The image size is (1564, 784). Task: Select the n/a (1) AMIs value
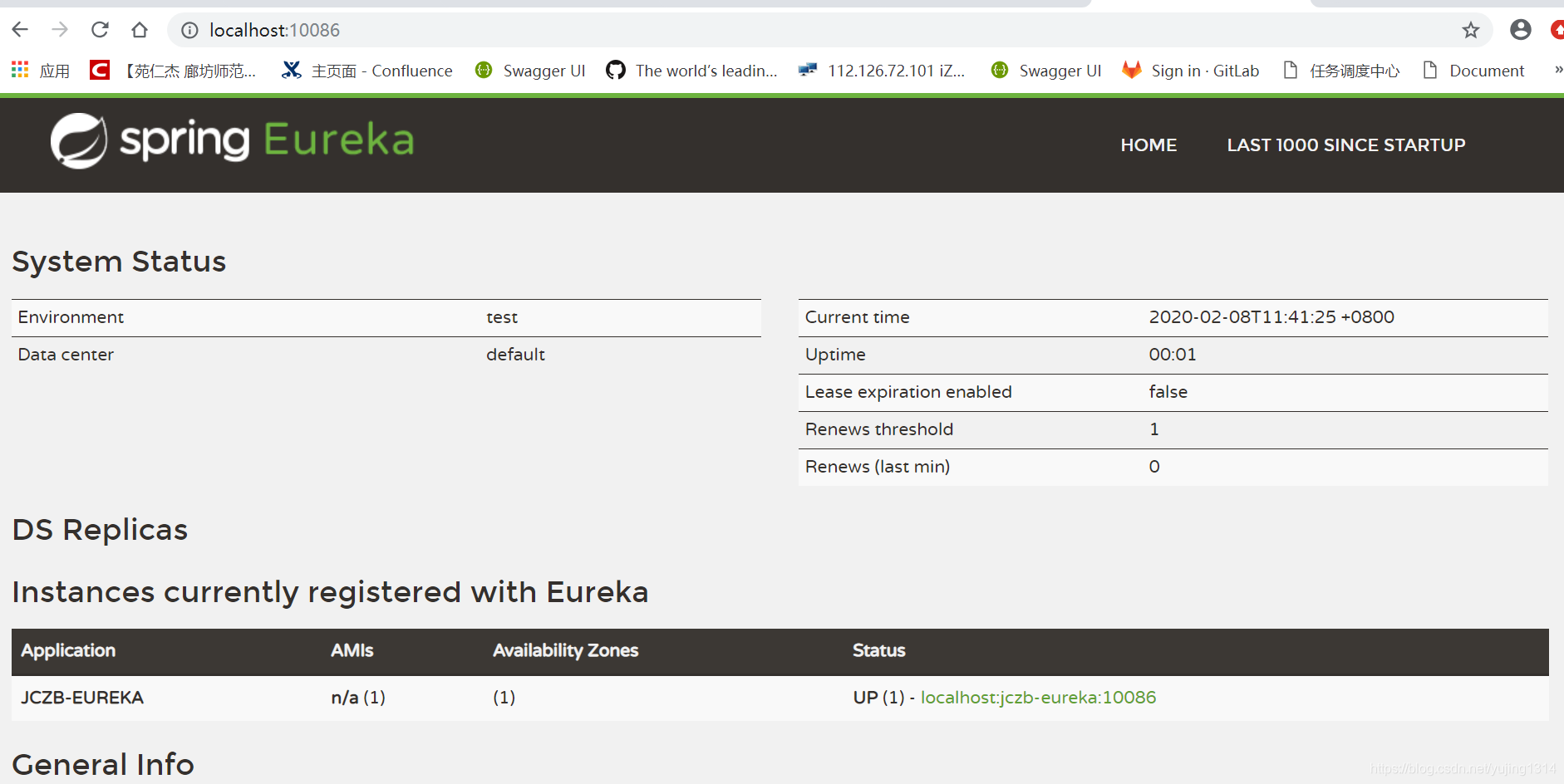click(358, 698)
